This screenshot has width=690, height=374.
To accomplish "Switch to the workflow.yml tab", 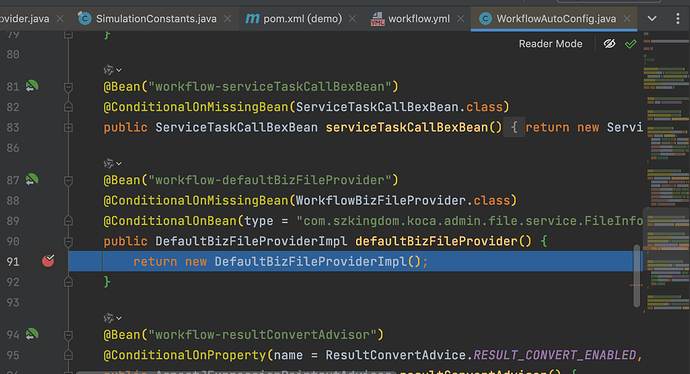I will (x=418, y=18).
